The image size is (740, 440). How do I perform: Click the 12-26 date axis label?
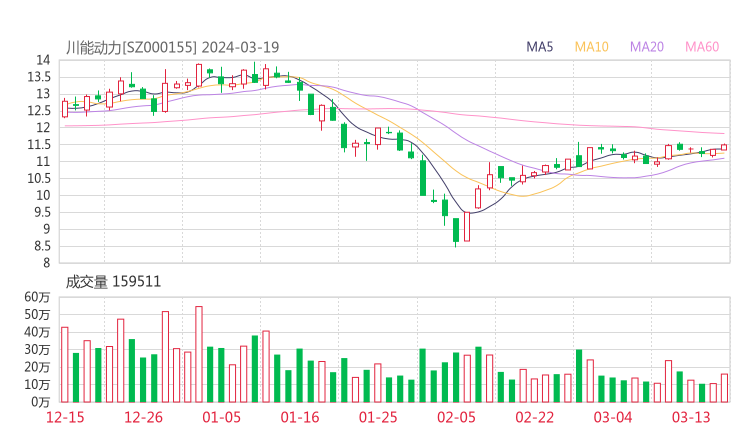(143, 417)
